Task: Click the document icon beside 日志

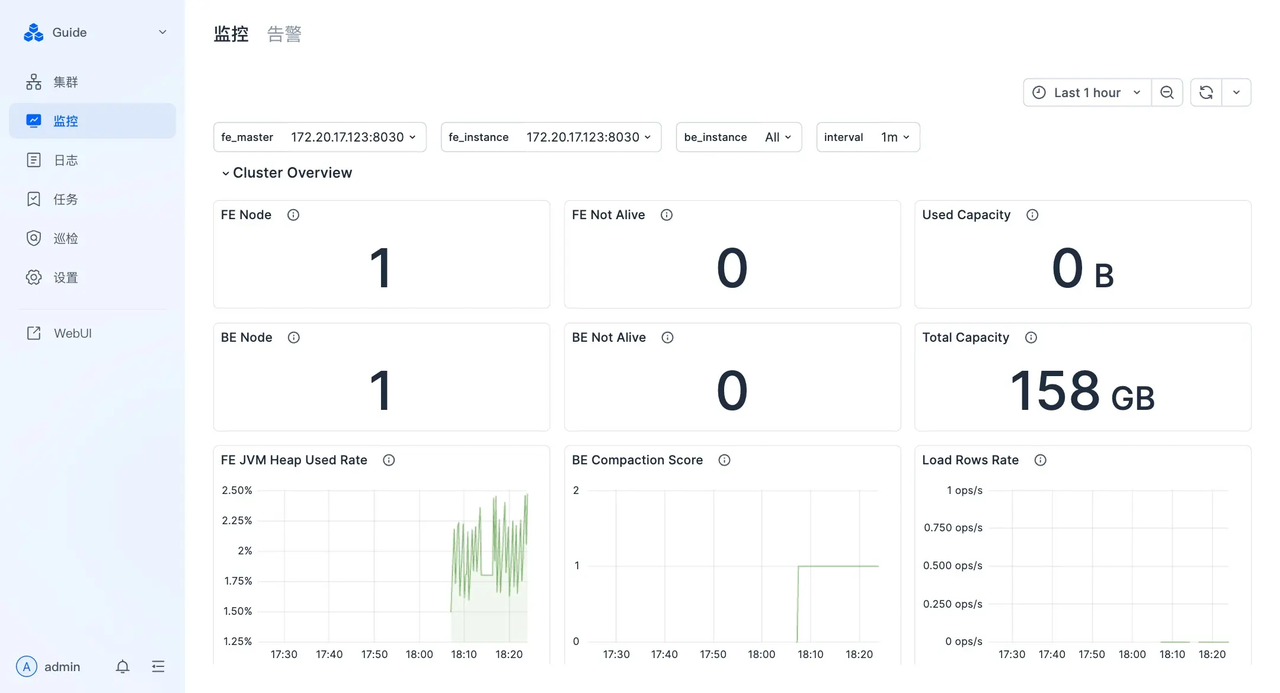Action: click(34, 160)
